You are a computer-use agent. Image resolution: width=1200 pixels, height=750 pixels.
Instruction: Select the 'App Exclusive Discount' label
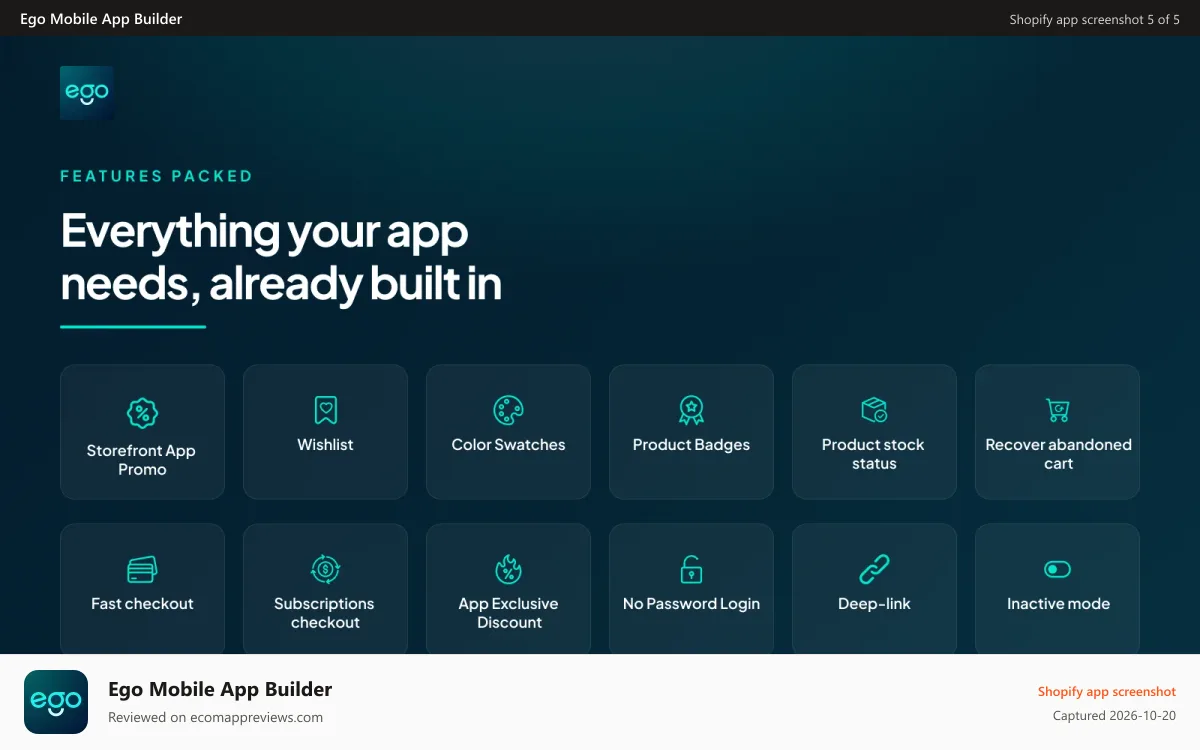point(508,613)
